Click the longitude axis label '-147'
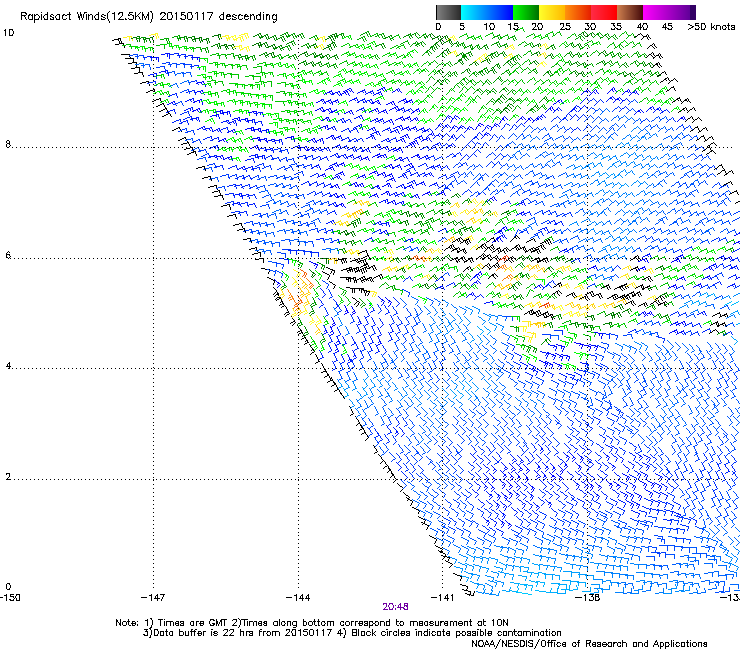The image size is (740, 650). click(153, 598)
